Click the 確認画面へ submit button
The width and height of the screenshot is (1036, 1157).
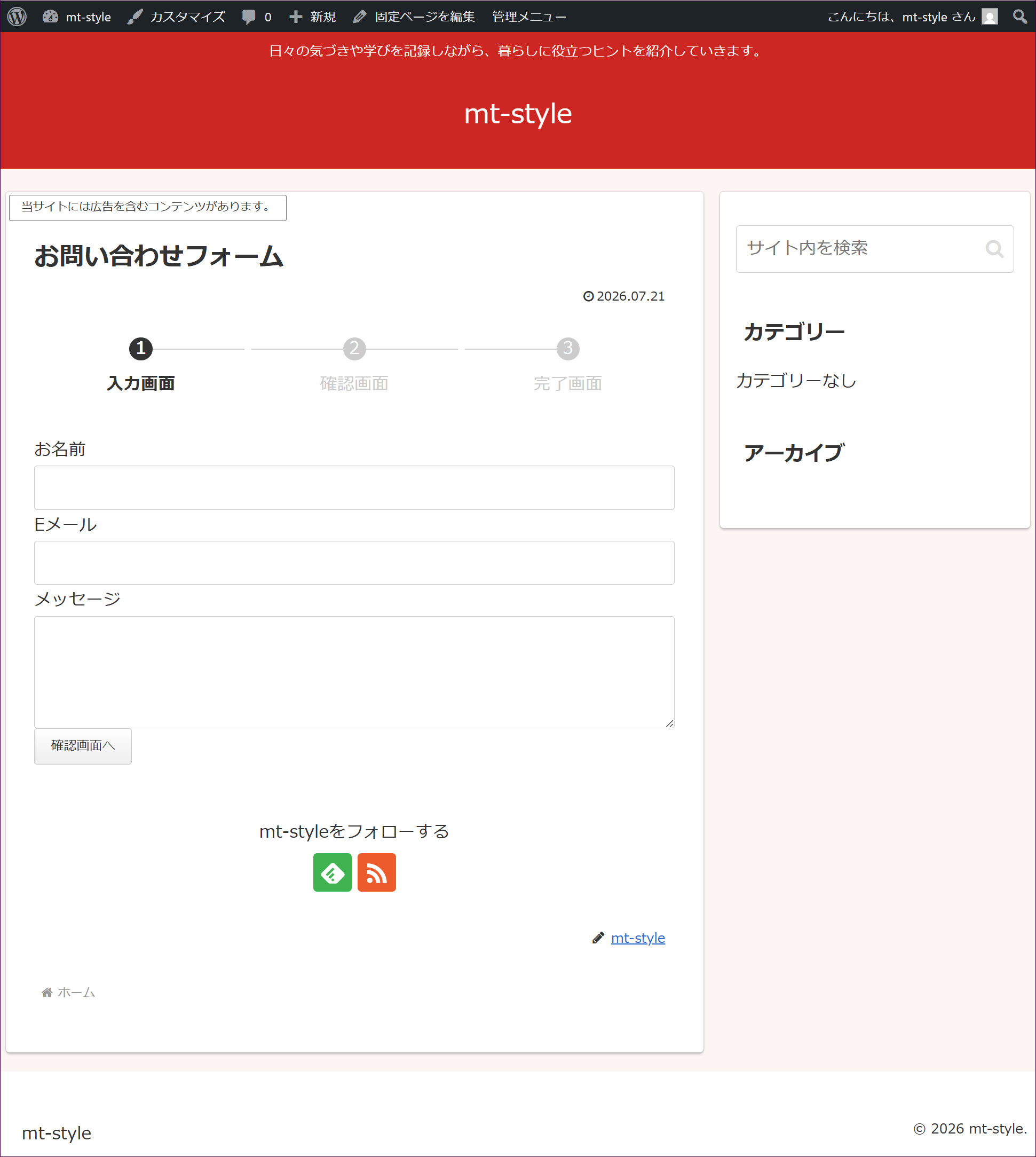pyautogui.click(x=83, y=746)
